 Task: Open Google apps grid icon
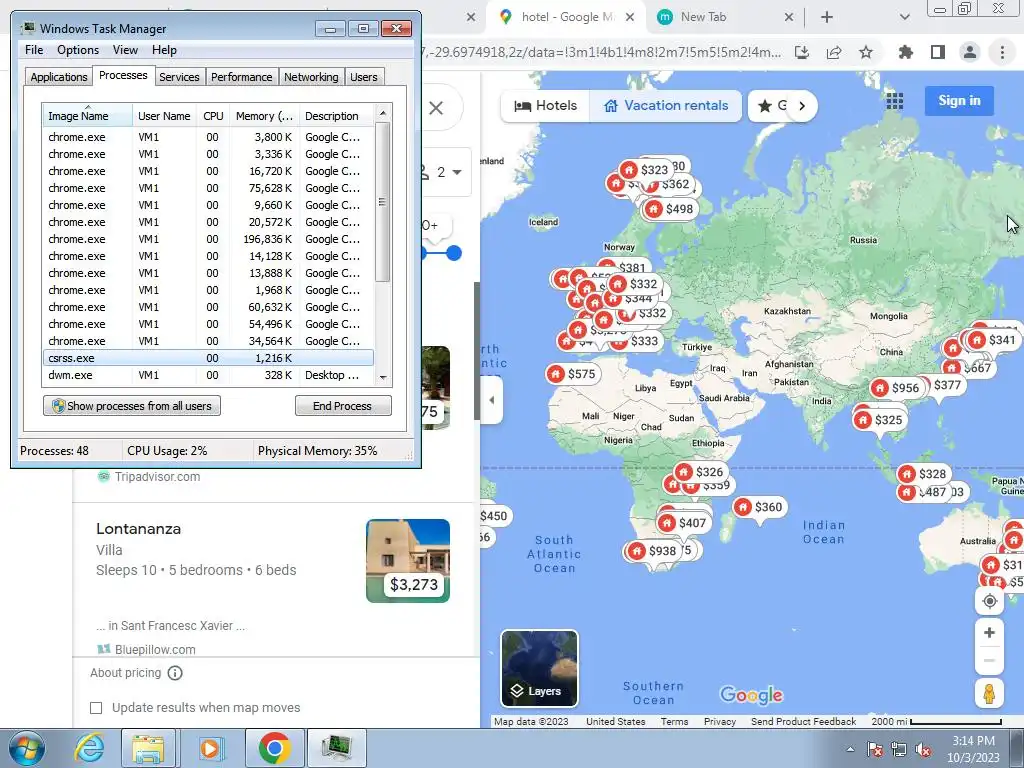[x=895, y=101]
